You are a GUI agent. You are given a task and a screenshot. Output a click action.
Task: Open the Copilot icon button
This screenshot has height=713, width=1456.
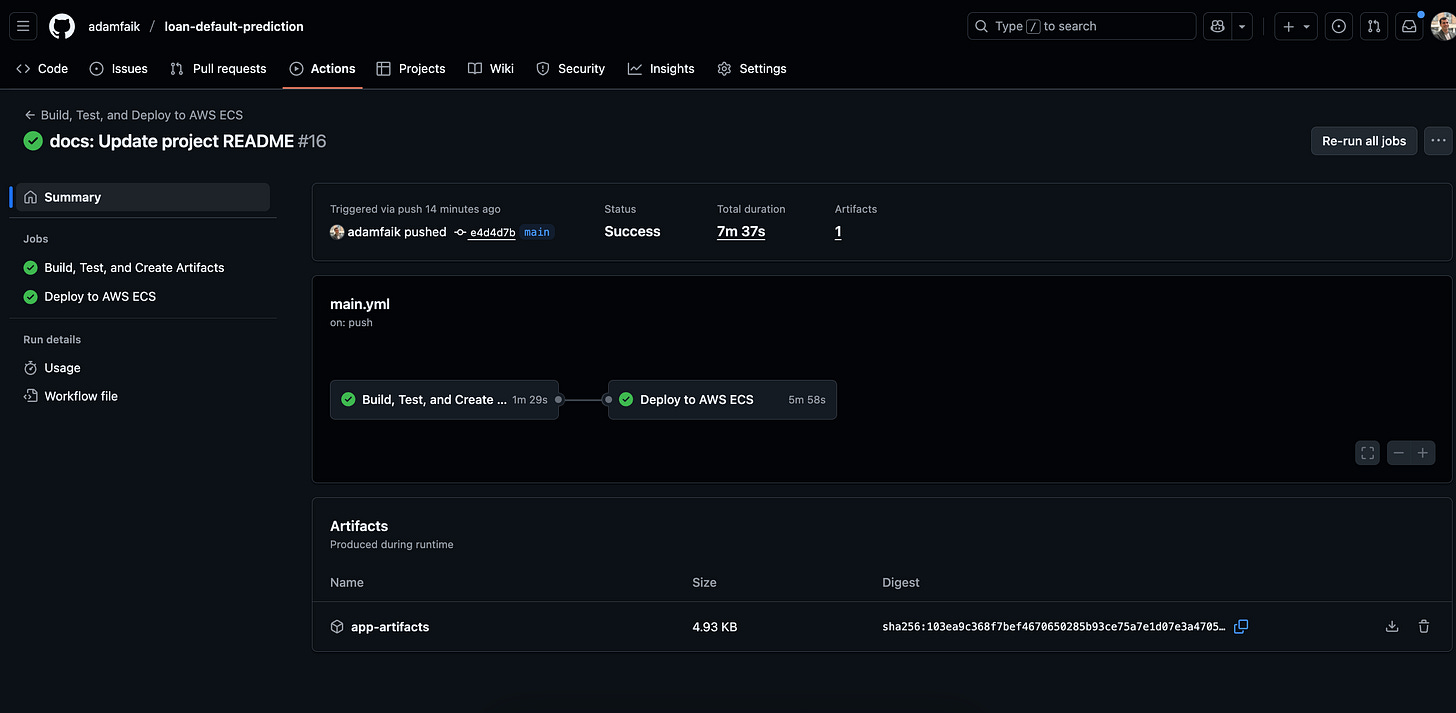1217,27
